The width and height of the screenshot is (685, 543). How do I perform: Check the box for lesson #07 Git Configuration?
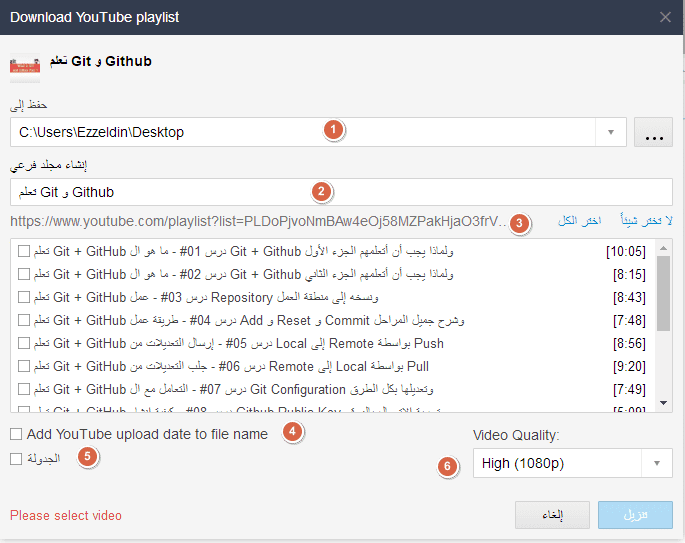pyautogui.click(x=24, y=389)
